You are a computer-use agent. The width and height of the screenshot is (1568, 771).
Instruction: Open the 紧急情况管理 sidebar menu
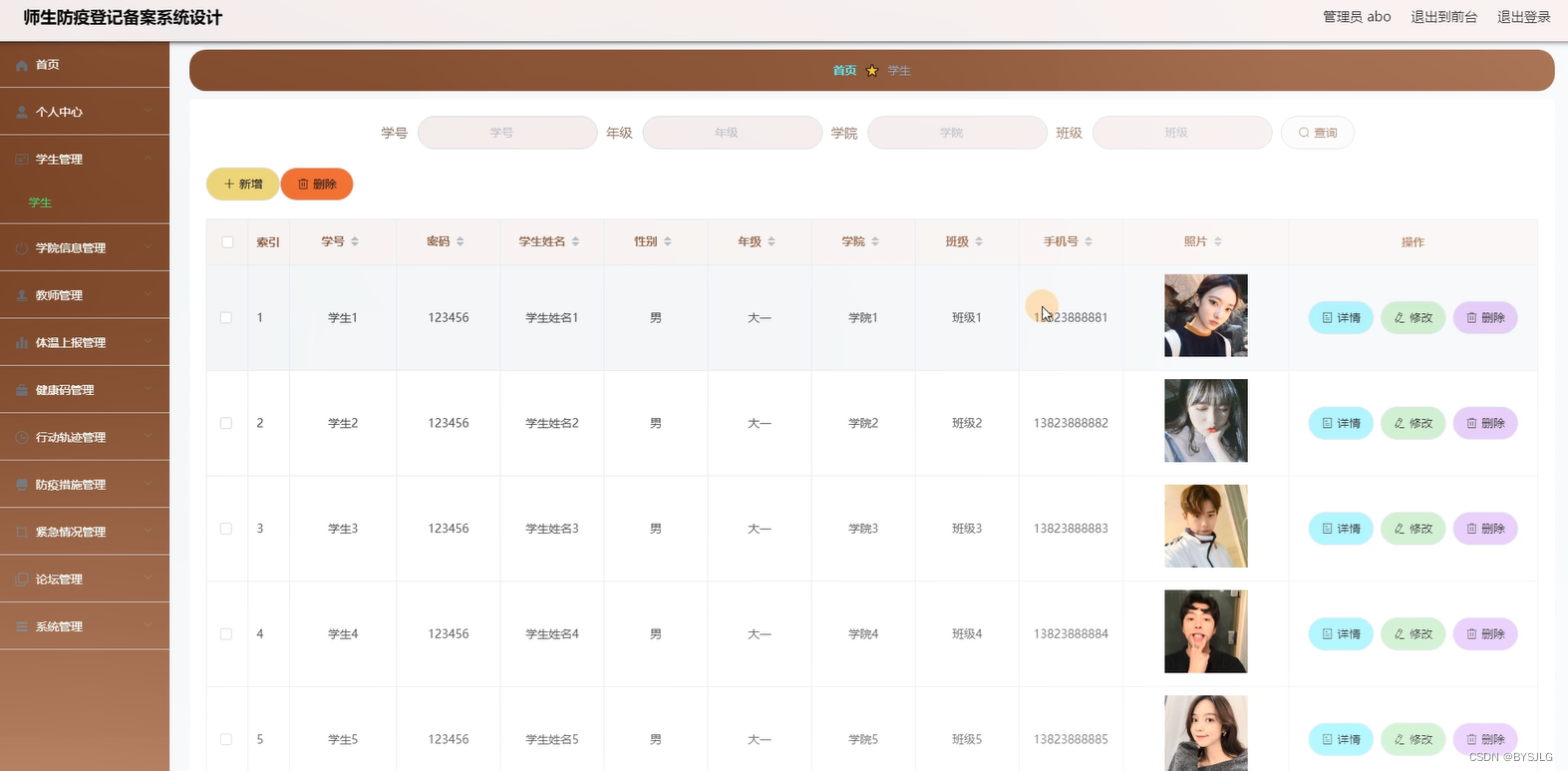click(x=85, y=532)
